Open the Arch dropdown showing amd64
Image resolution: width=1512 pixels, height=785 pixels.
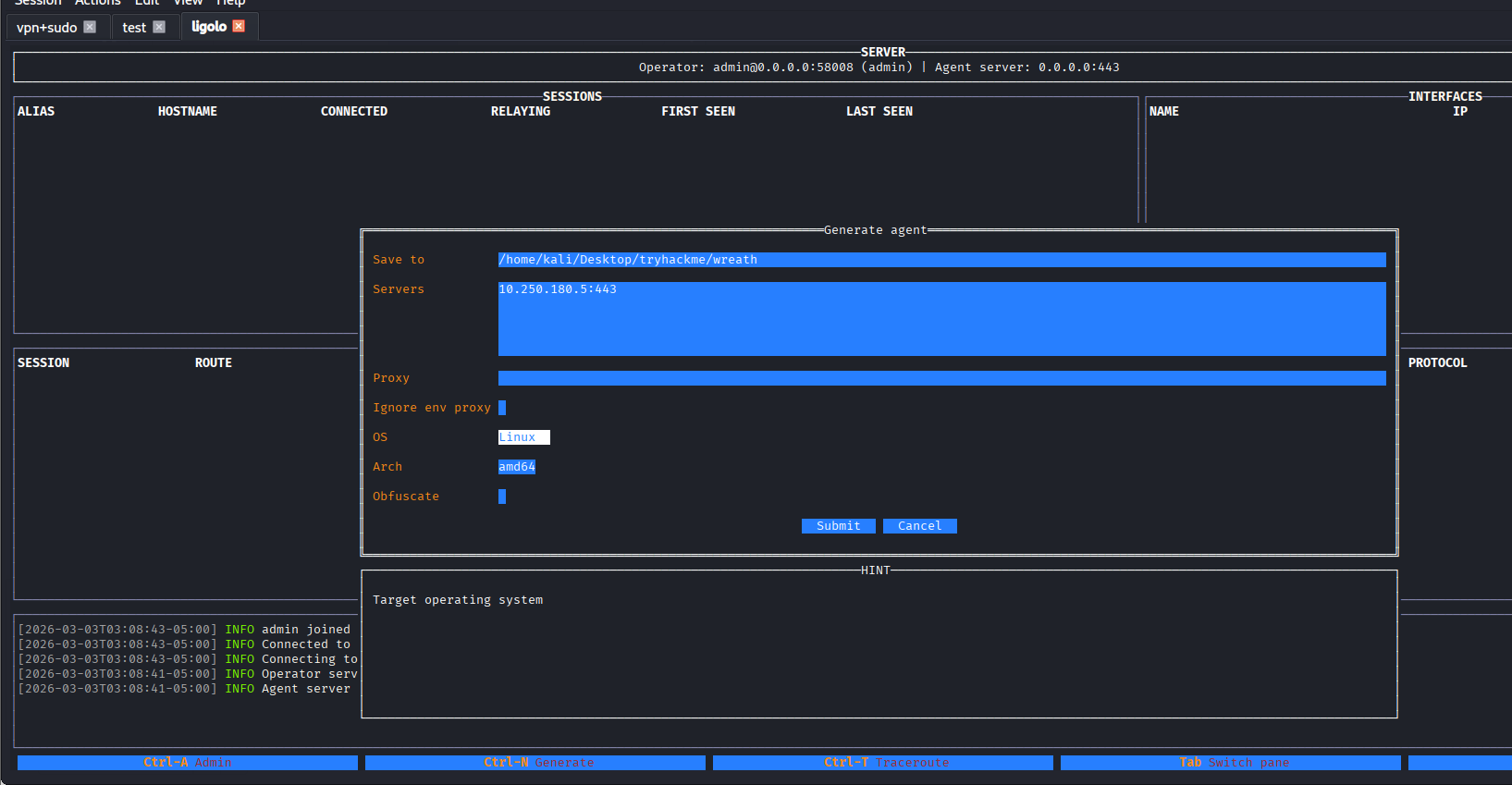click(517, 467)
